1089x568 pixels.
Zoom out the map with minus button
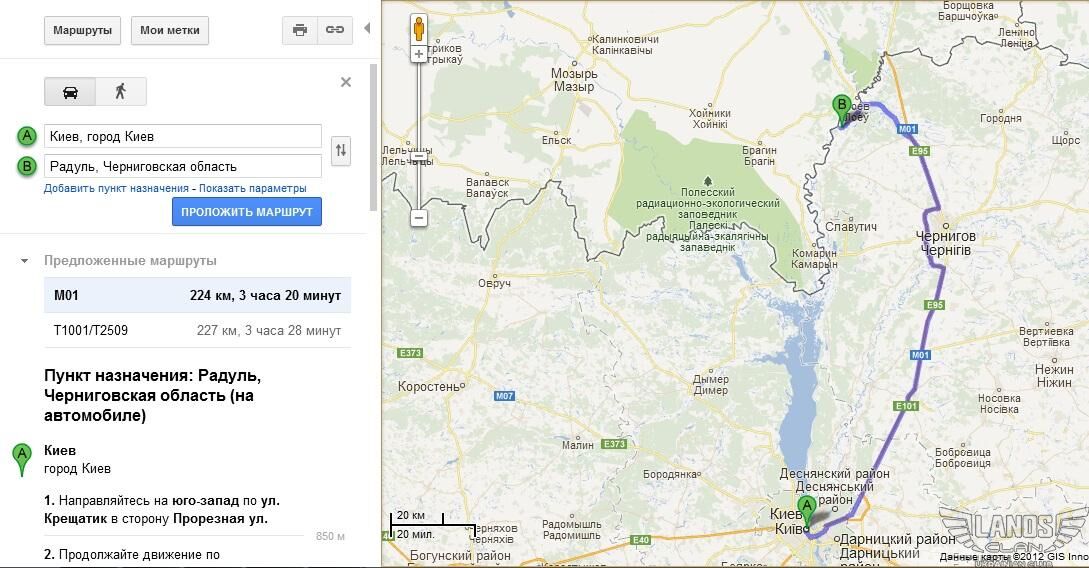click(x=419, y=218)
